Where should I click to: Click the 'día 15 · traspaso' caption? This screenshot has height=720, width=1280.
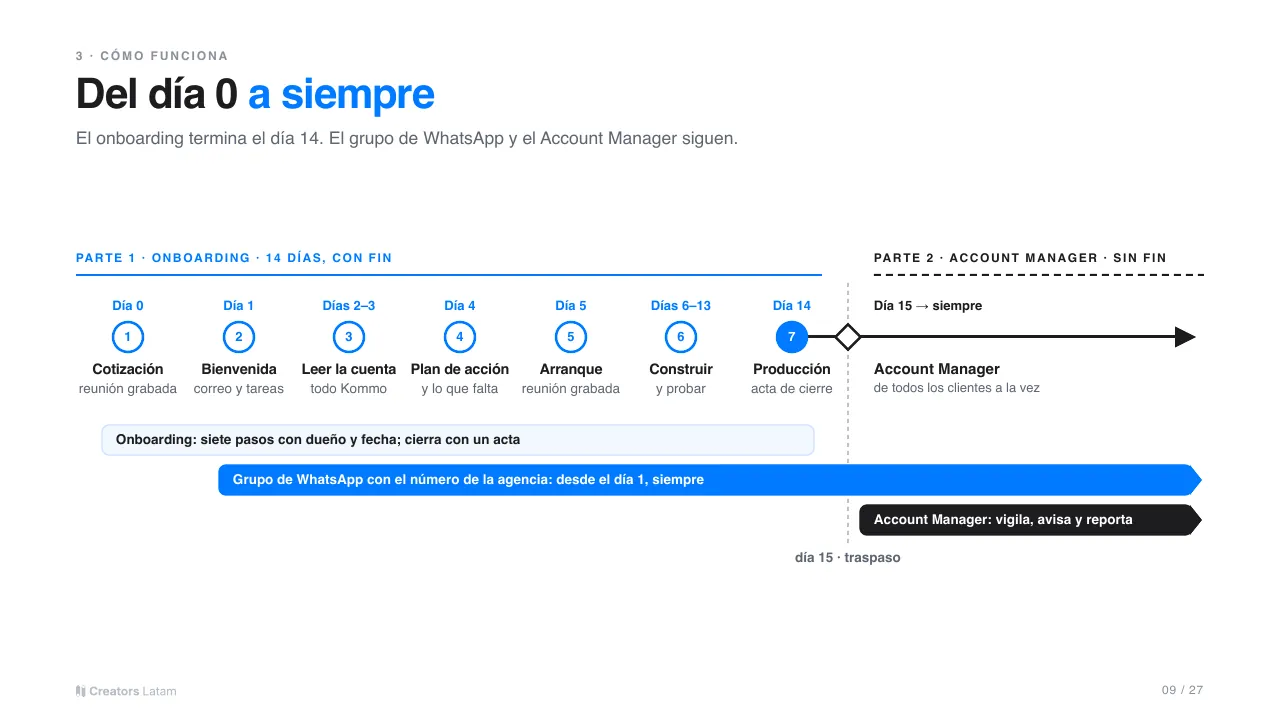(848, 558)
